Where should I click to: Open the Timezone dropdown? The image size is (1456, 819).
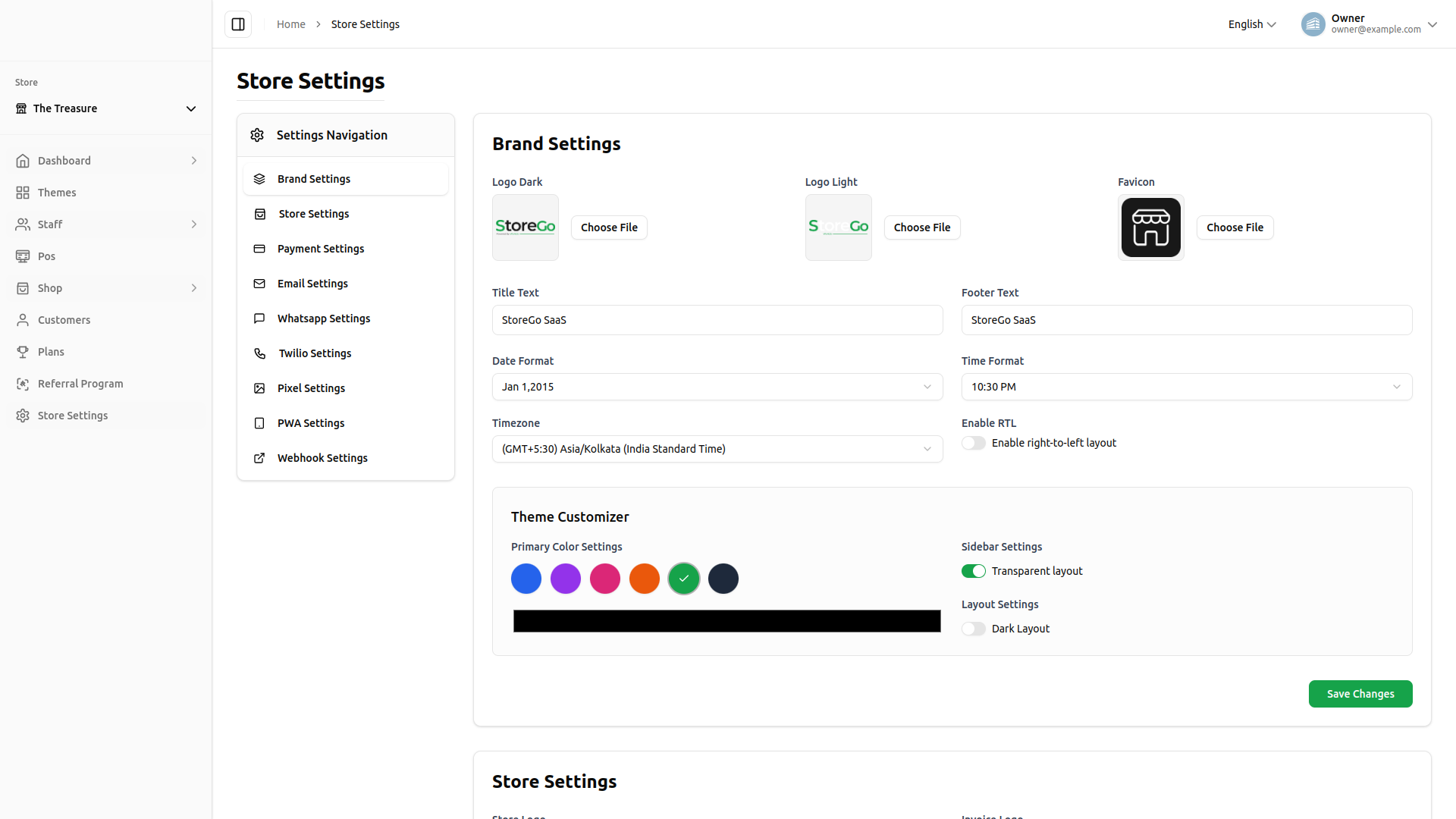tap(717, 449)
